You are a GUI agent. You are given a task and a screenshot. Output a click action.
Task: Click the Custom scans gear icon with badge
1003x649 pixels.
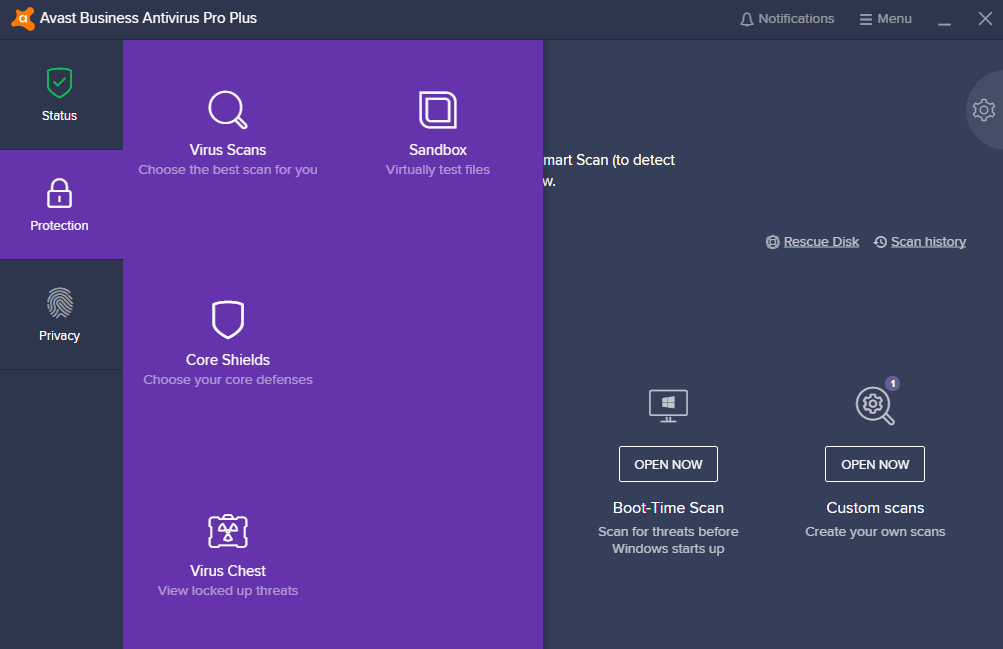pyautogui.click(x=874, y=405)
